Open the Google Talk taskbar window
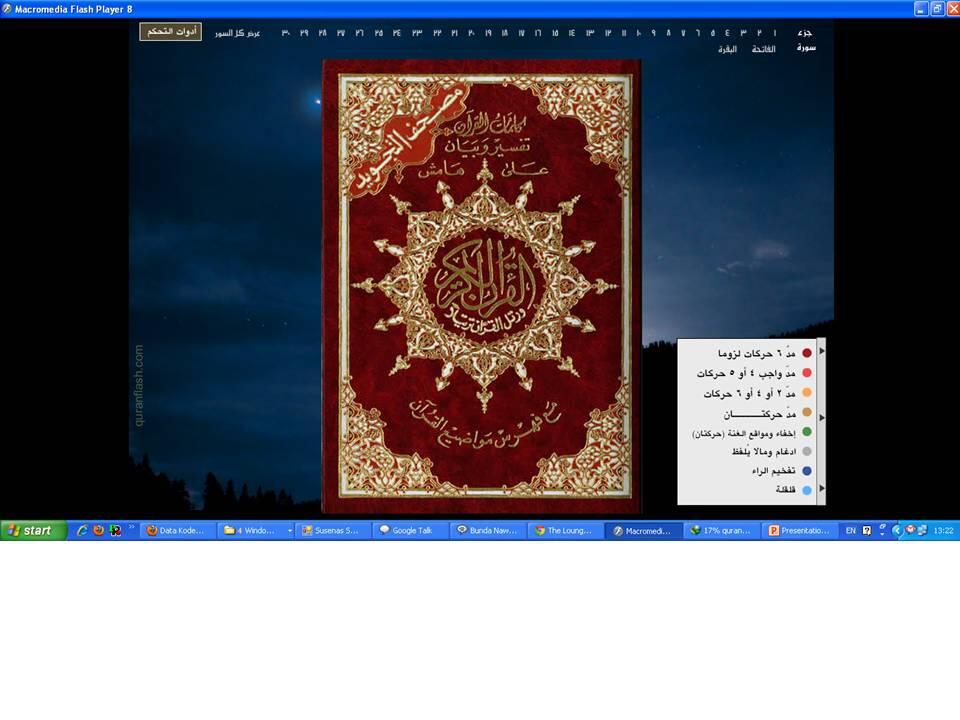The width and height of the screenshot is (960, 720). pos(411,531)
